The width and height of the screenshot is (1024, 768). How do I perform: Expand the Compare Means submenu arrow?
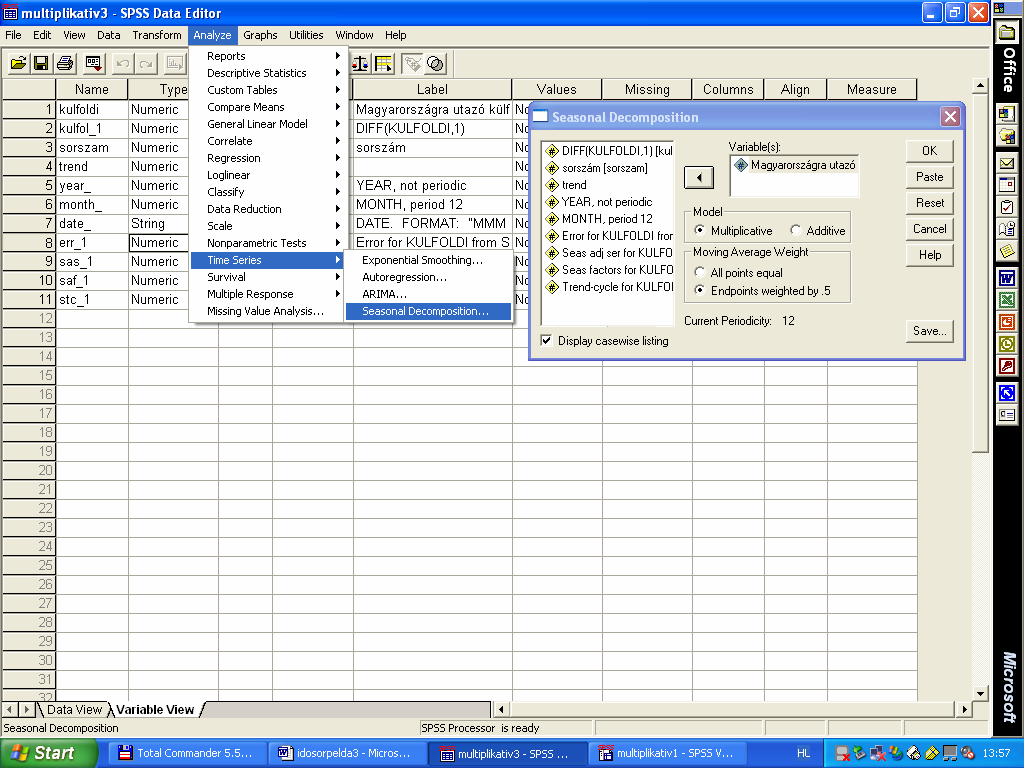338,106
